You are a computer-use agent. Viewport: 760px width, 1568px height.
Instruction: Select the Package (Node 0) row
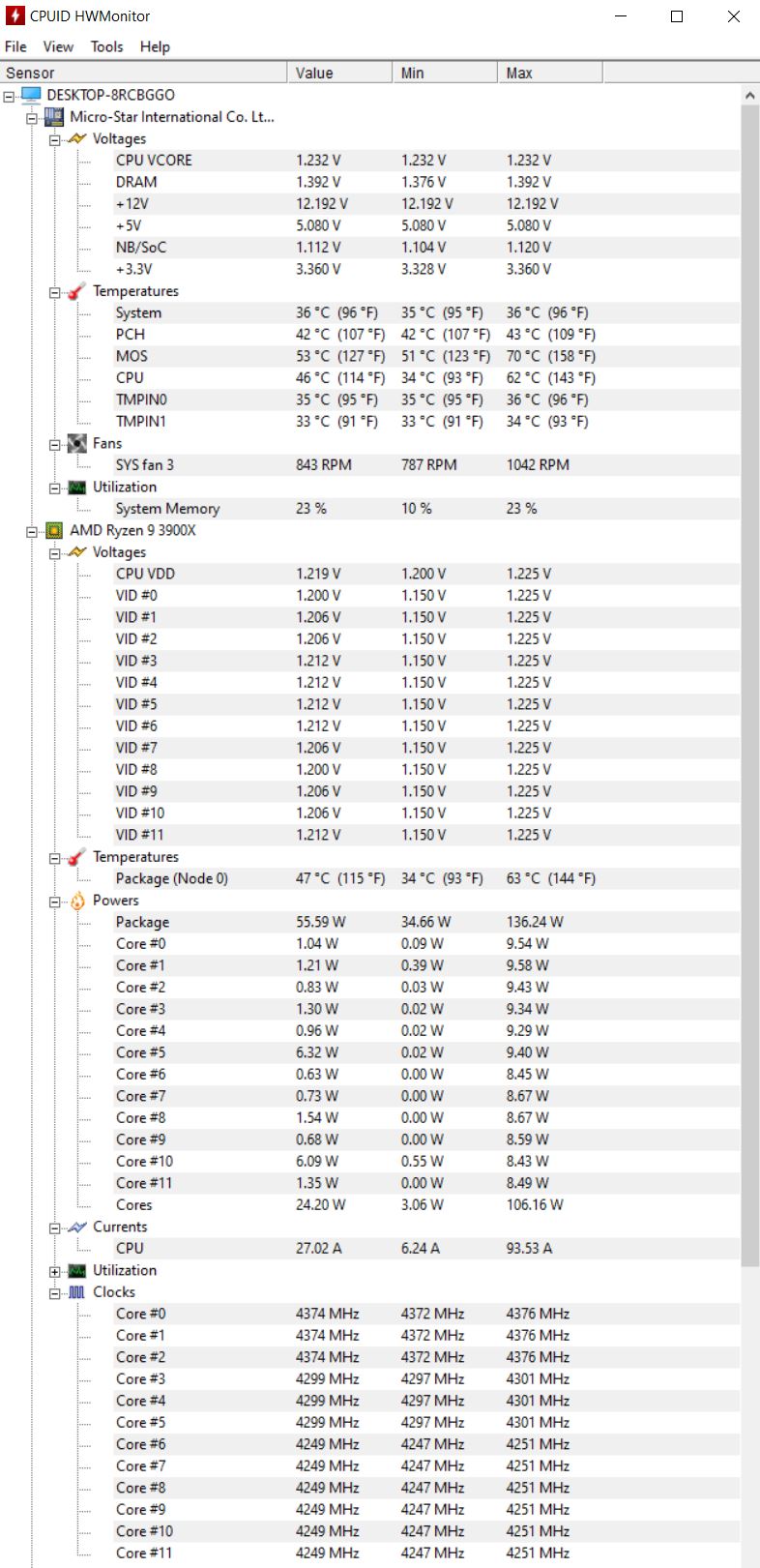tap(426, 878)
